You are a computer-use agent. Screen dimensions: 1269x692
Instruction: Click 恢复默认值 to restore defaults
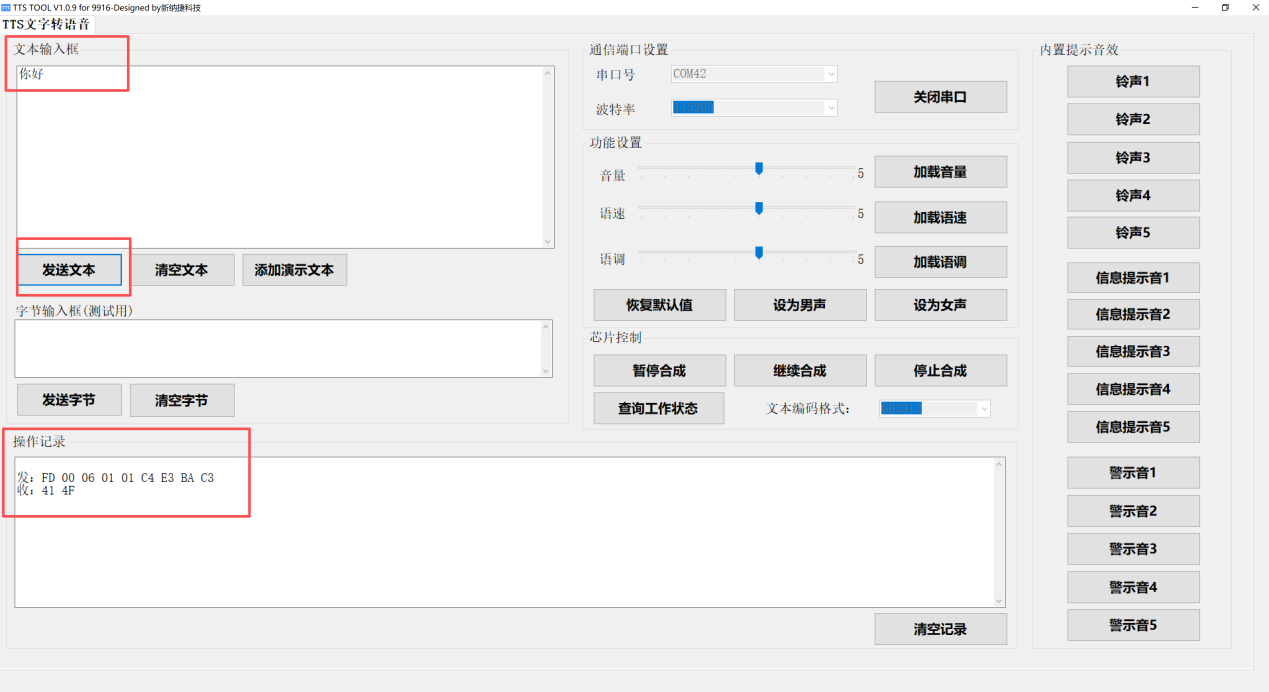click(659, 305)
